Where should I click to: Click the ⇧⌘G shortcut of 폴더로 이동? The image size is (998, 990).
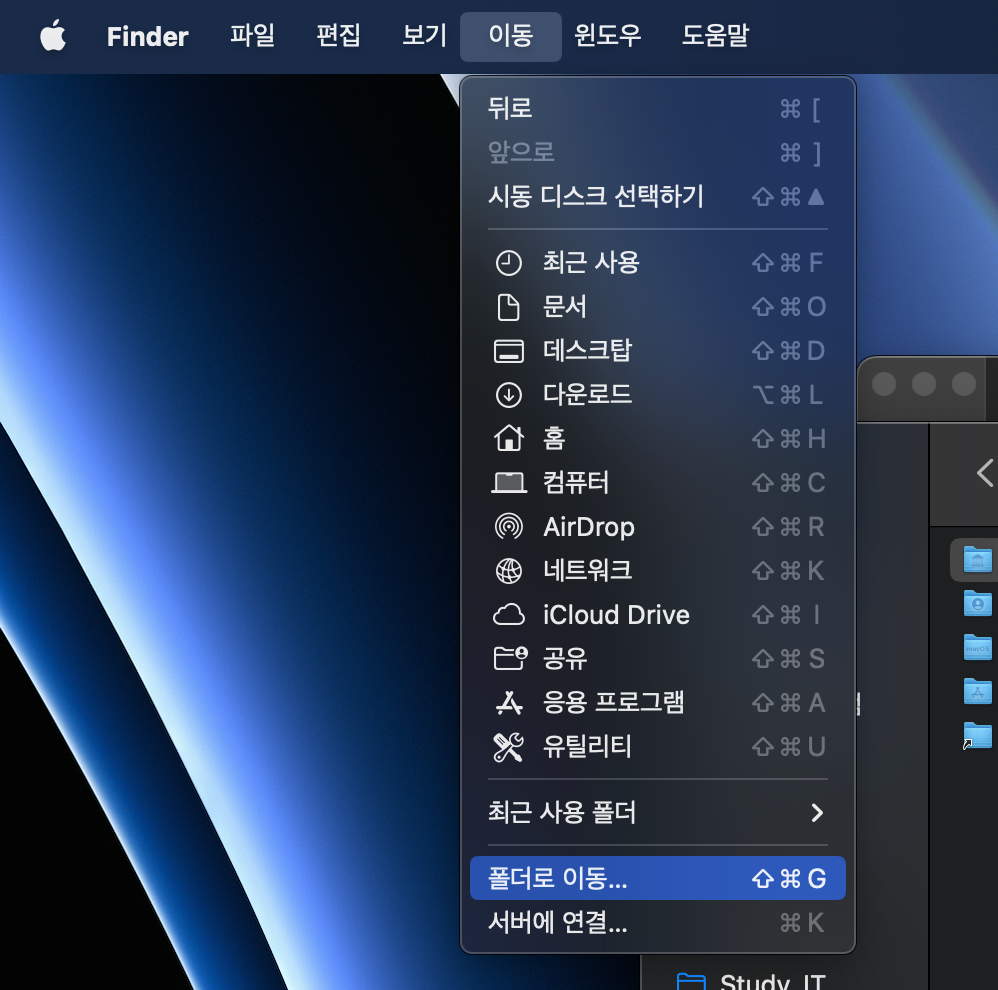click(789, 879)
